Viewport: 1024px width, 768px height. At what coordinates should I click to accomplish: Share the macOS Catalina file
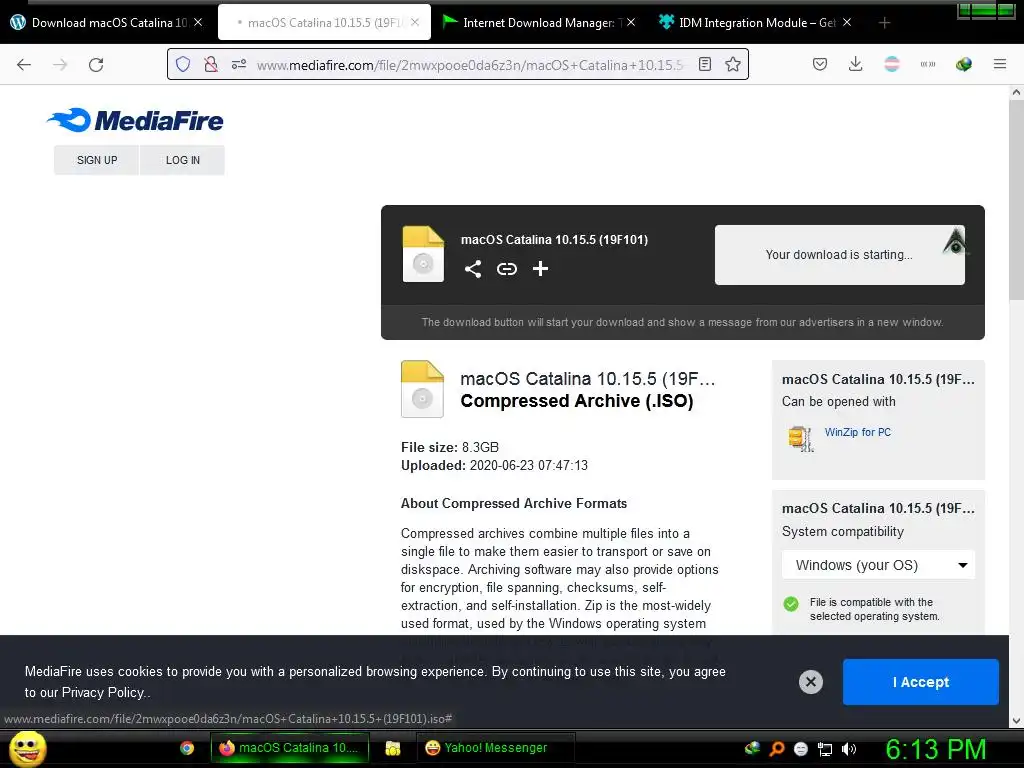pos(473,268)
